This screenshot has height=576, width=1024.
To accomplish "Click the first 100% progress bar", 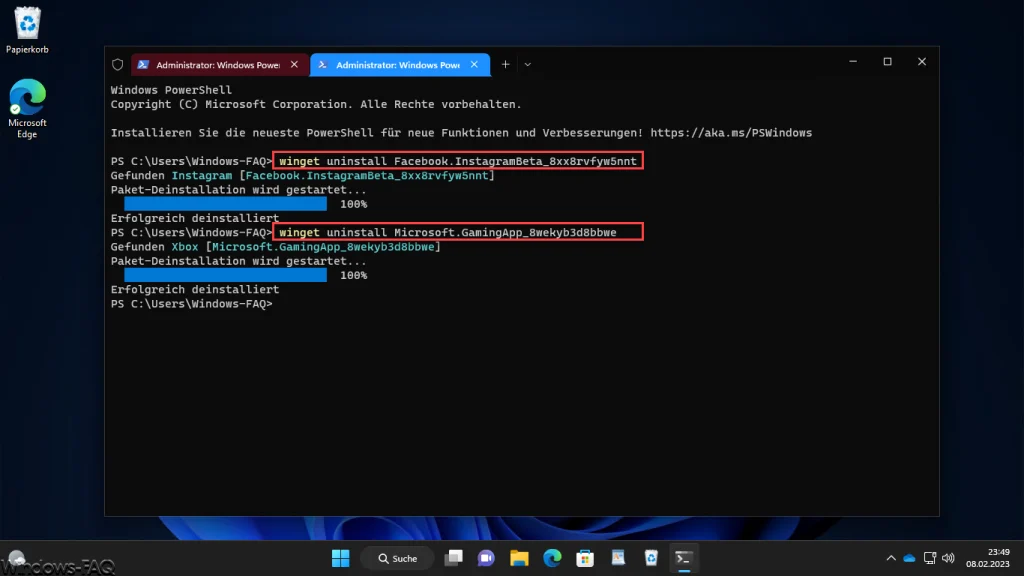I will pyautogui.click(x=225, y=204).
